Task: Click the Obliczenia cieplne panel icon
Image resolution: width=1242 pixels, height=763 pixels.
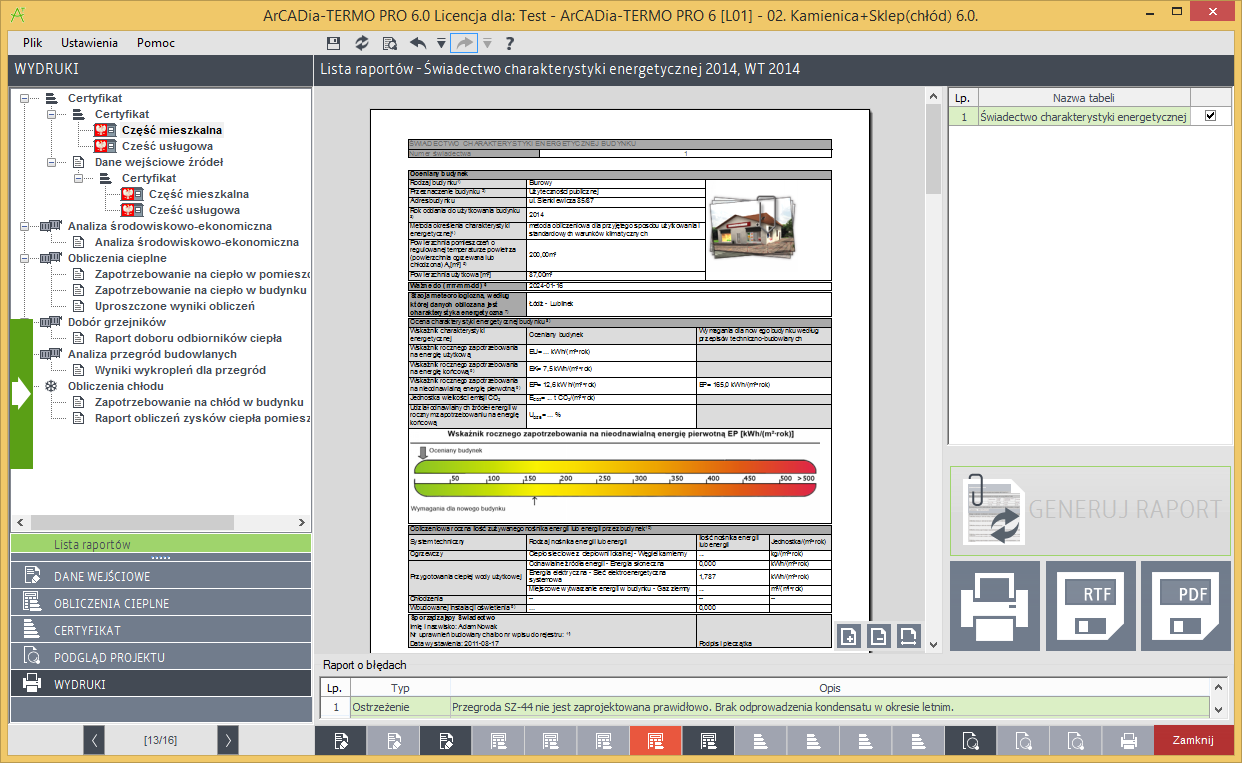Action: (x=32, y=603)
